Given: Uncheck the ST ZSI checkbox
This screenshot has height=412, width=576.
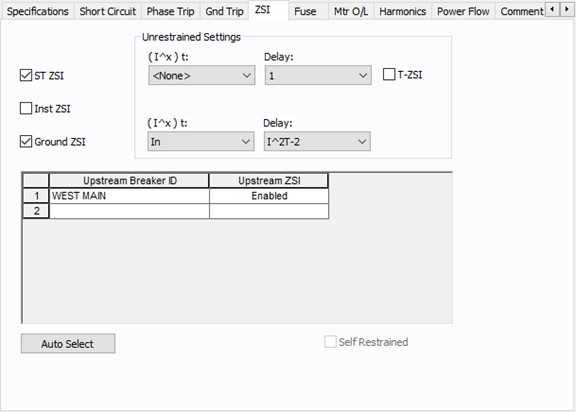Looking at the screenshot, I should (26, 76).
